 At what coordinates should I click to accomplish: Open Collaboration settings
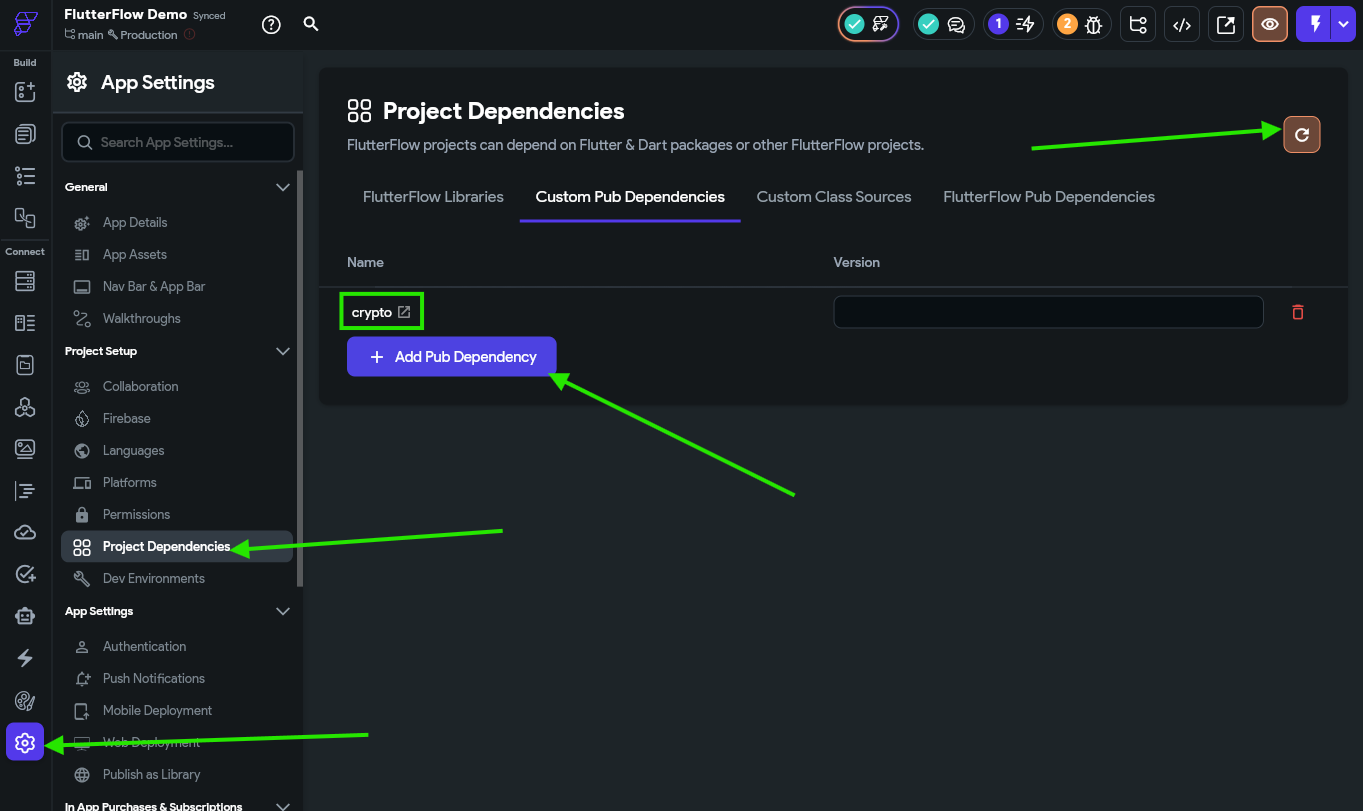pos(179,386)
